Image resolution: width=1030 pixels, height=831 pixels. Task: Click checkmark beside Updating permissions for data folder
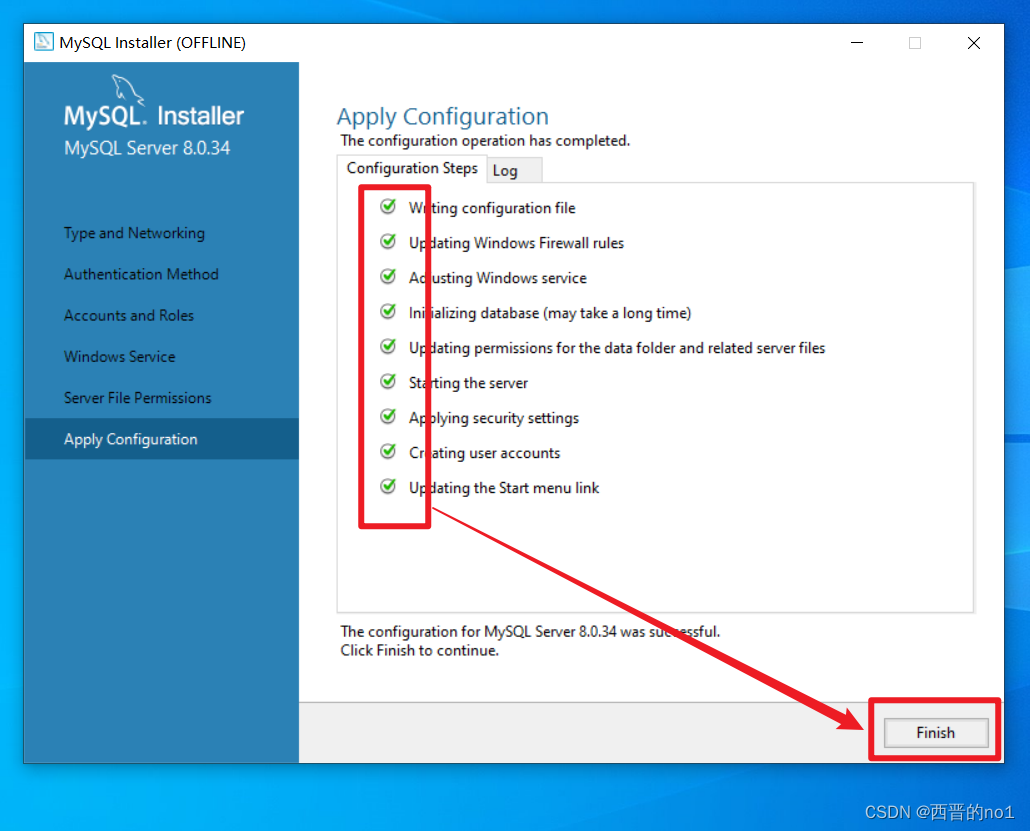pyautogui.click(x=388, y=346)
